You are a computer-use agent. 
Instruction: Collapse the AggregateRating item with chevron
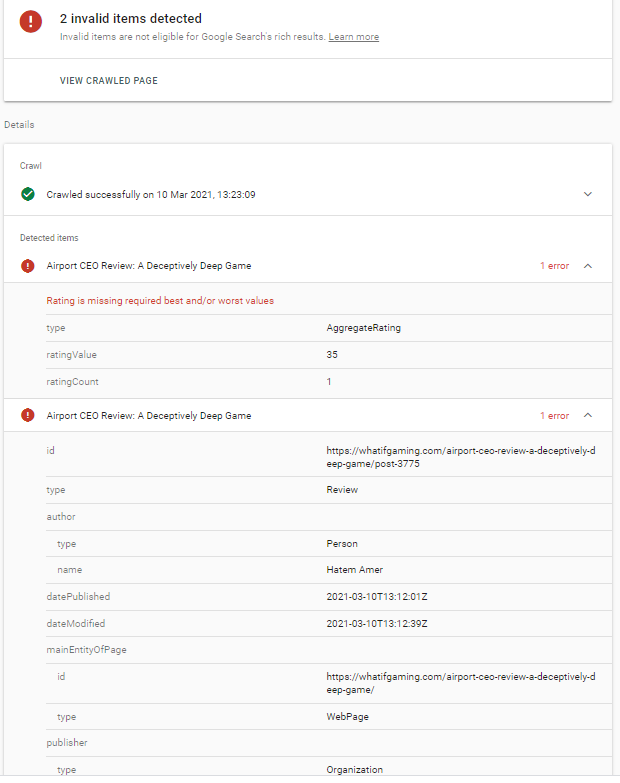[588, 266]
